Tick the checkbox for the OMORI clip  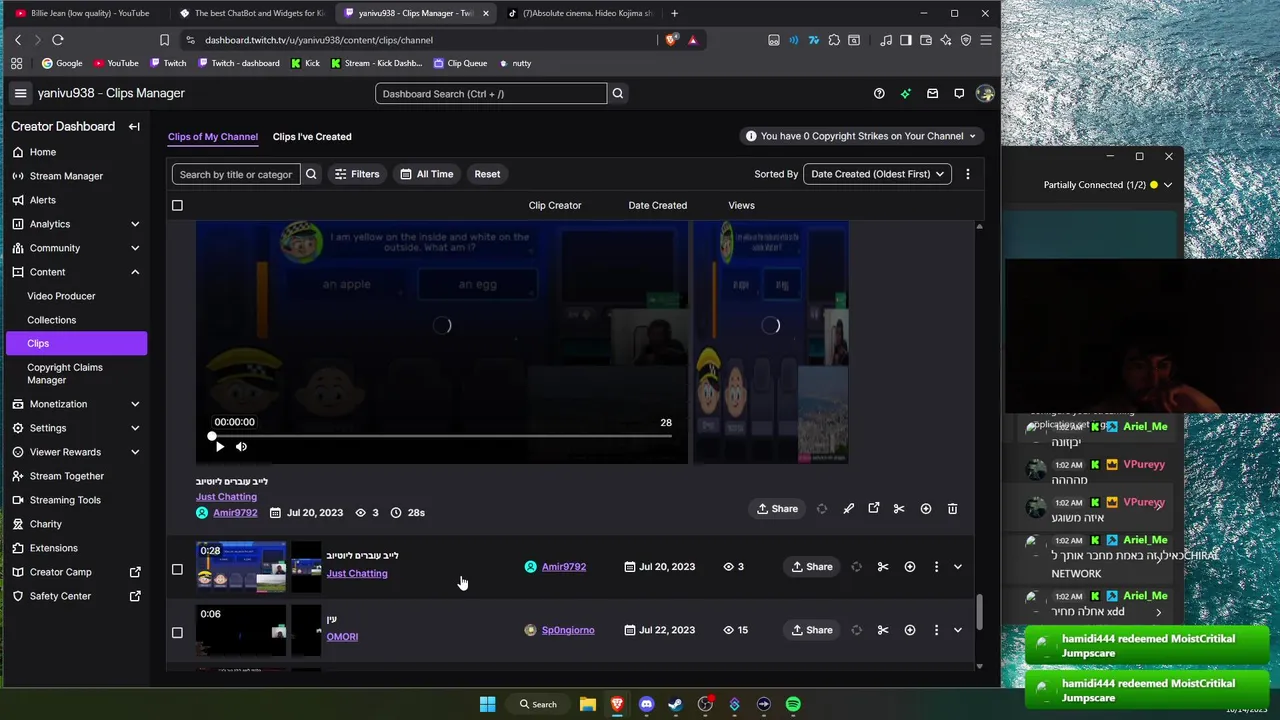[x=177, y=632]
